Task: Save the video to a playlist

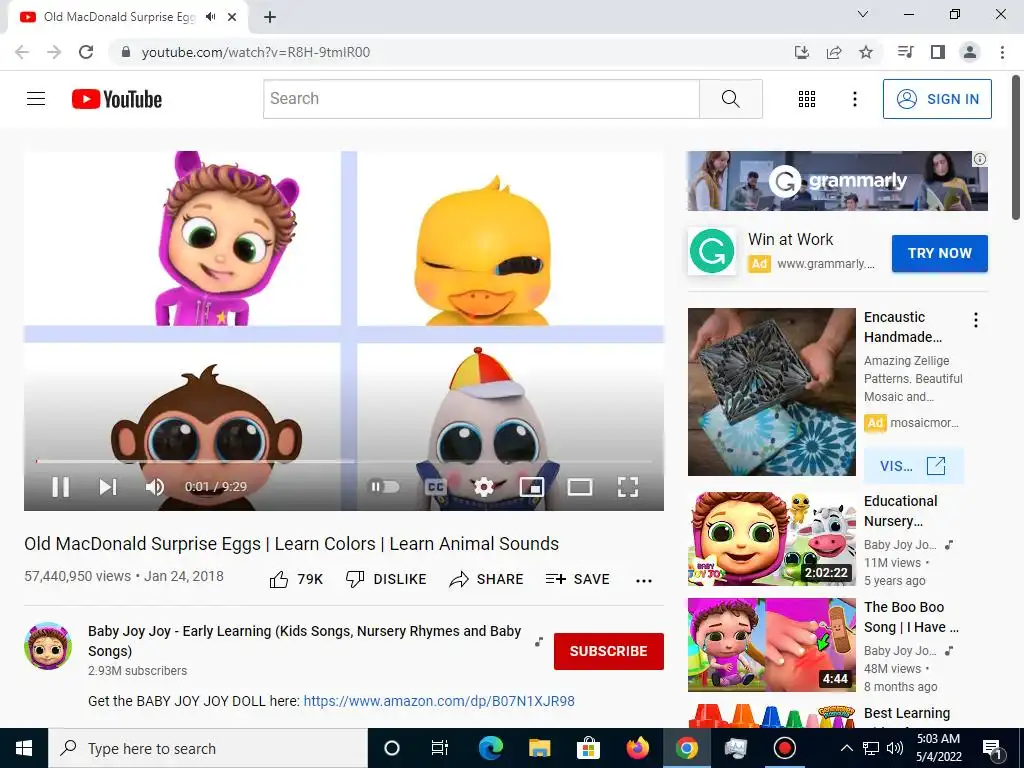Action: (578, 579)
